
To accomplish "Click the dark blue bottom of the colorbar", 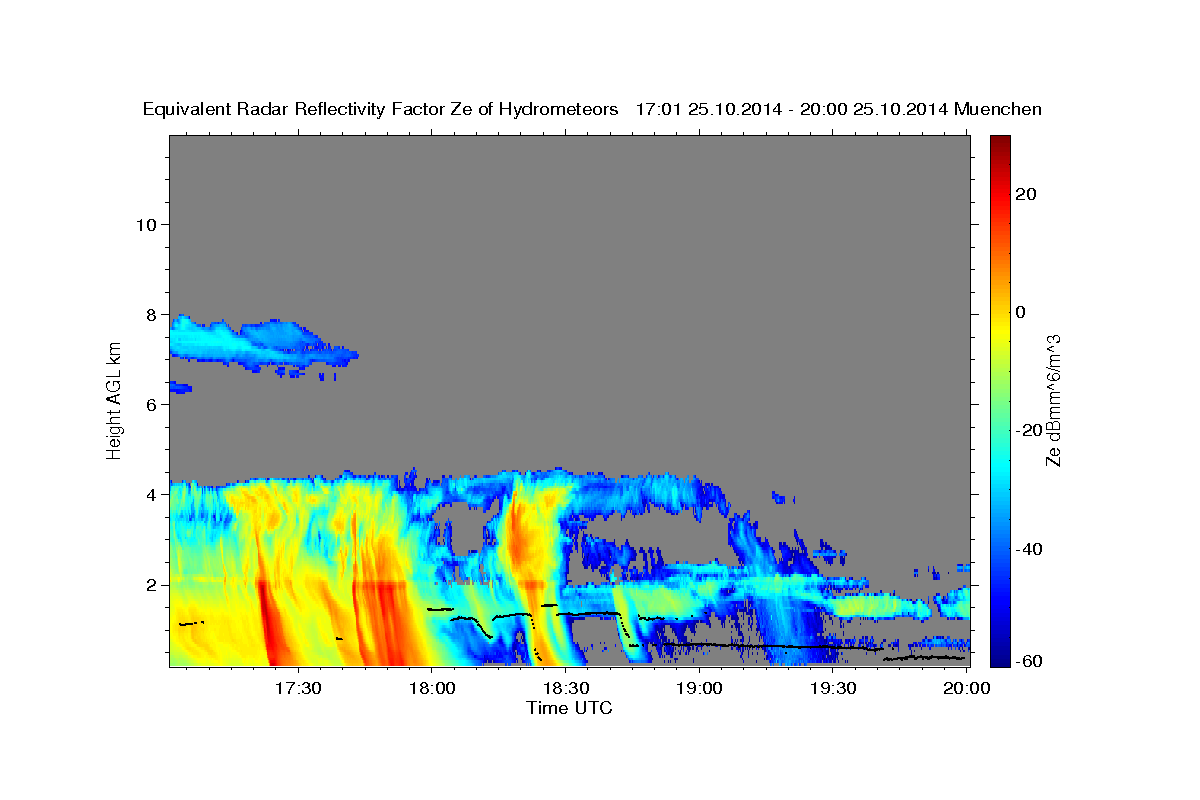I will [998, 655].
